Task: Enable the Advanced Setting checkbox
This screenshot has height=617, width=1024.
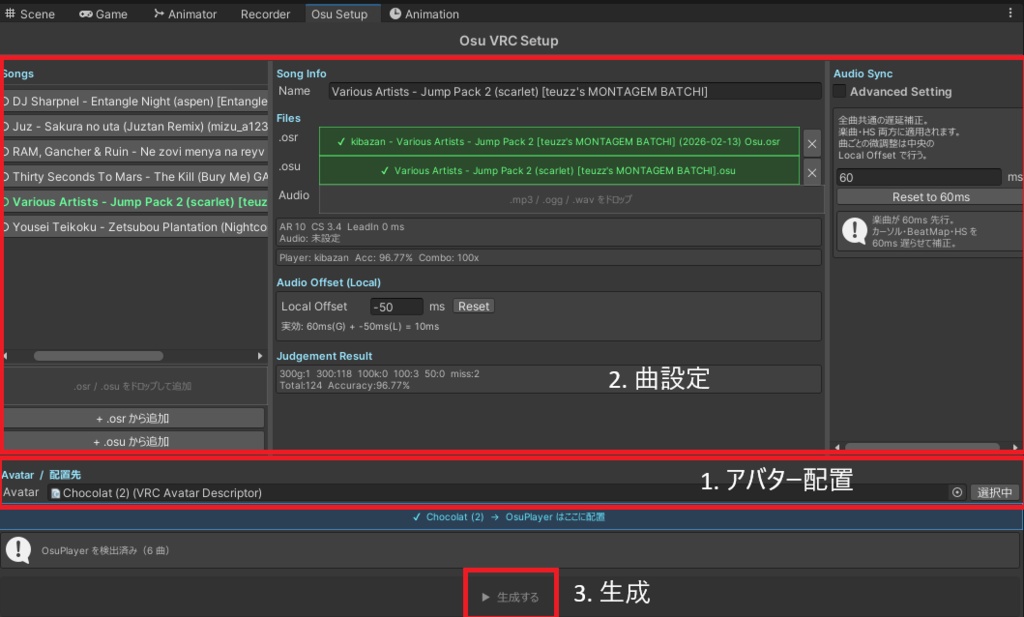Action: point(837,90)
